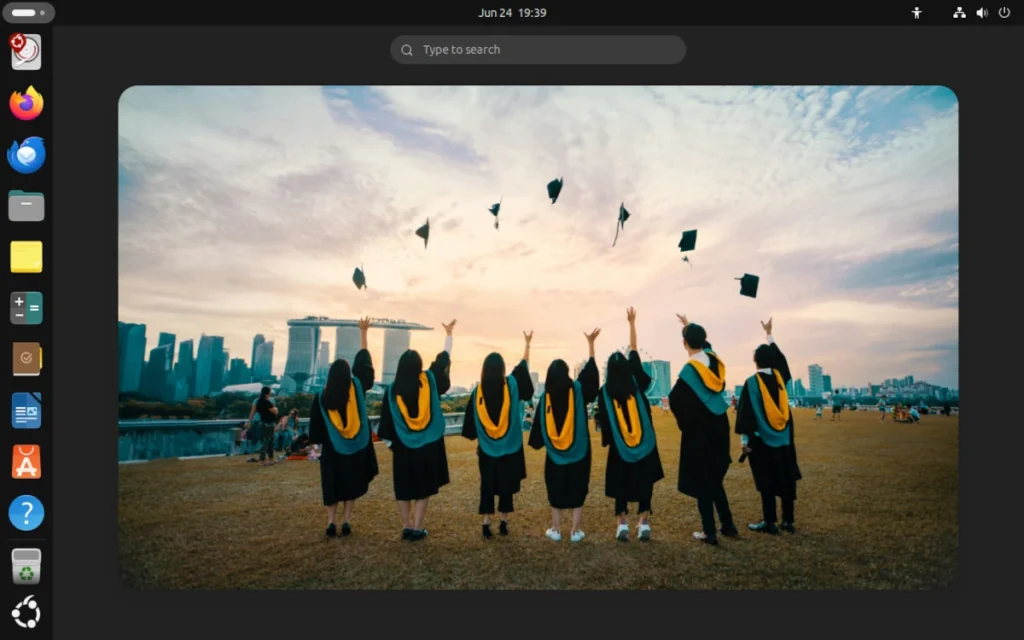Open the clock showing Jun 24 19:39
1024x640 pixels.
point(512,12)
